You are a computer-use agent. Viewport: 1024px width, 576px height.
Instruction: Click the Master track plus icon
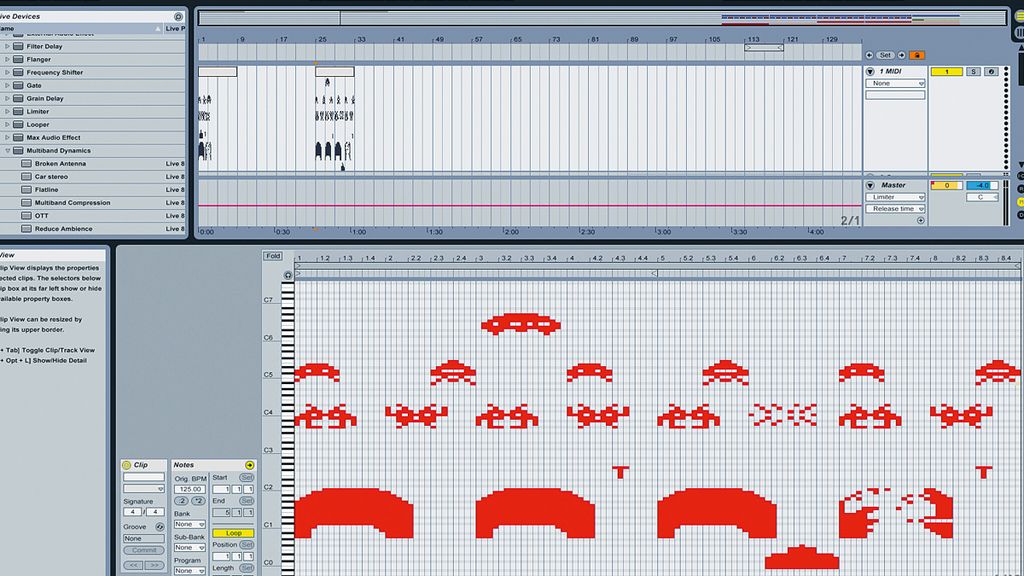click(921, 220)
